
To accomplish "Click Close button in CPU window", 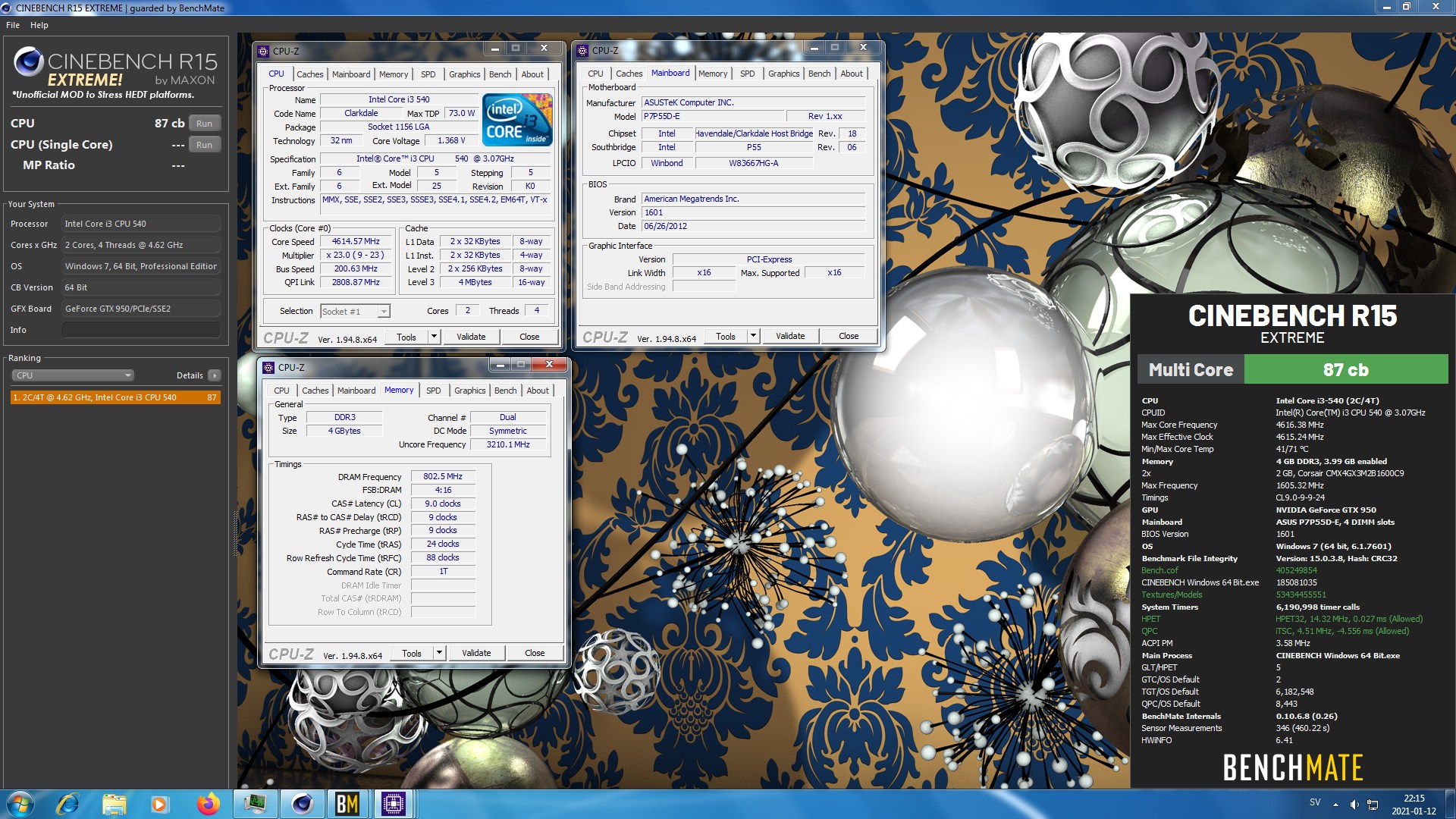I will click(x=529, y=337).
